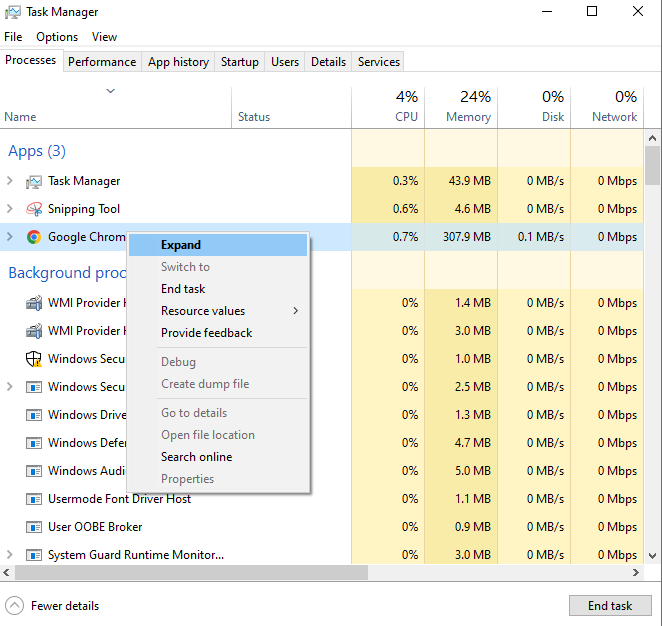Maximize the Task Manager window
Viewport: 662px width, 626px height.
coord(592,11)
